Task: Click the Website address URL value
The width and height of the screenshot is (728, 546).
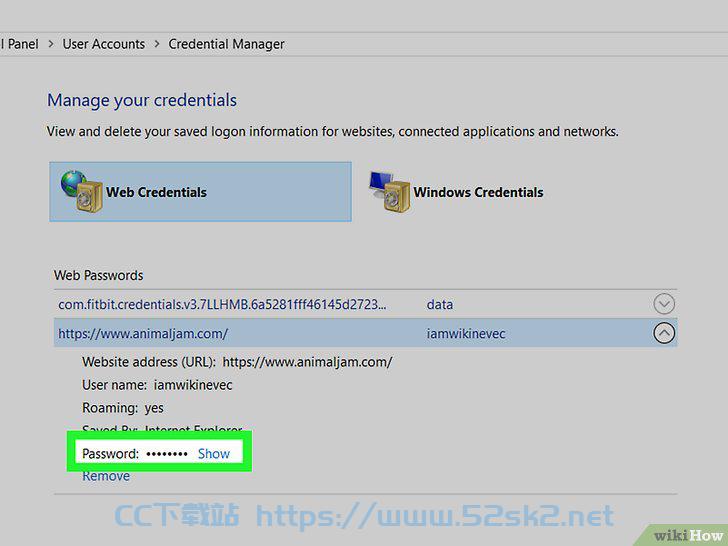Action: point(307,362)
